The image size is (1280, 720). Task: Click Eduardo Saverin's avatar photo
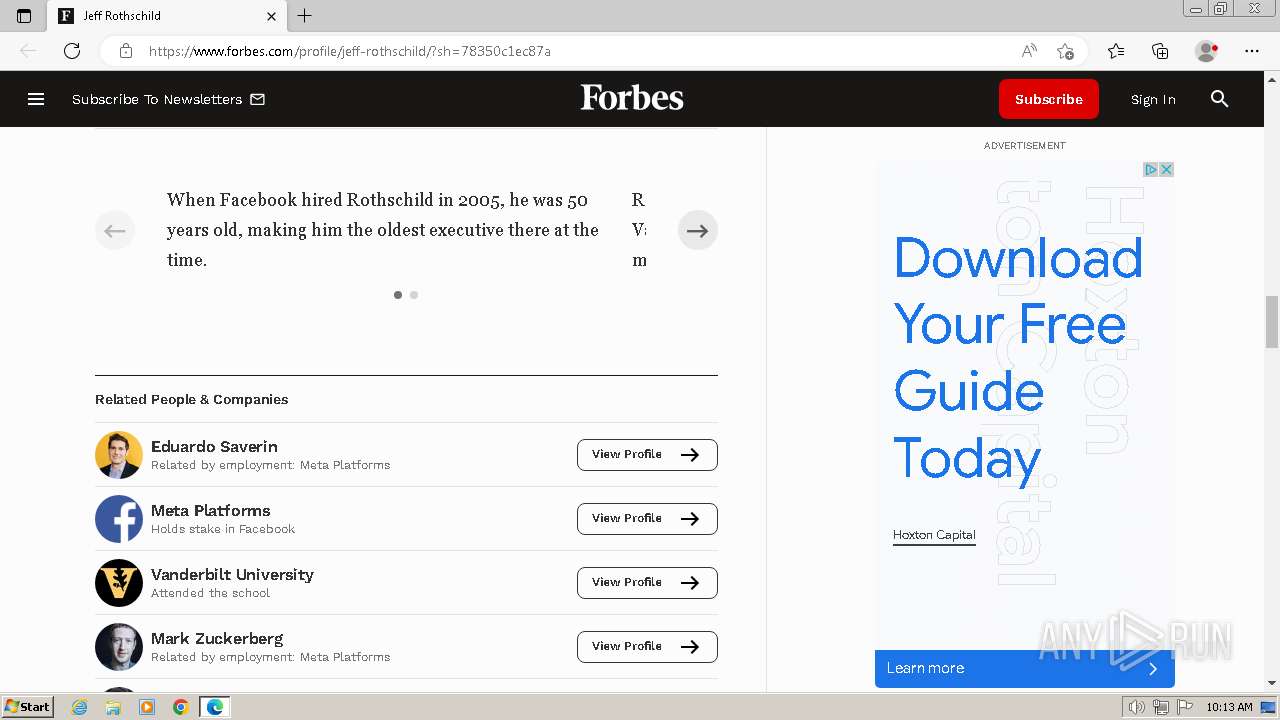(119, 455)
